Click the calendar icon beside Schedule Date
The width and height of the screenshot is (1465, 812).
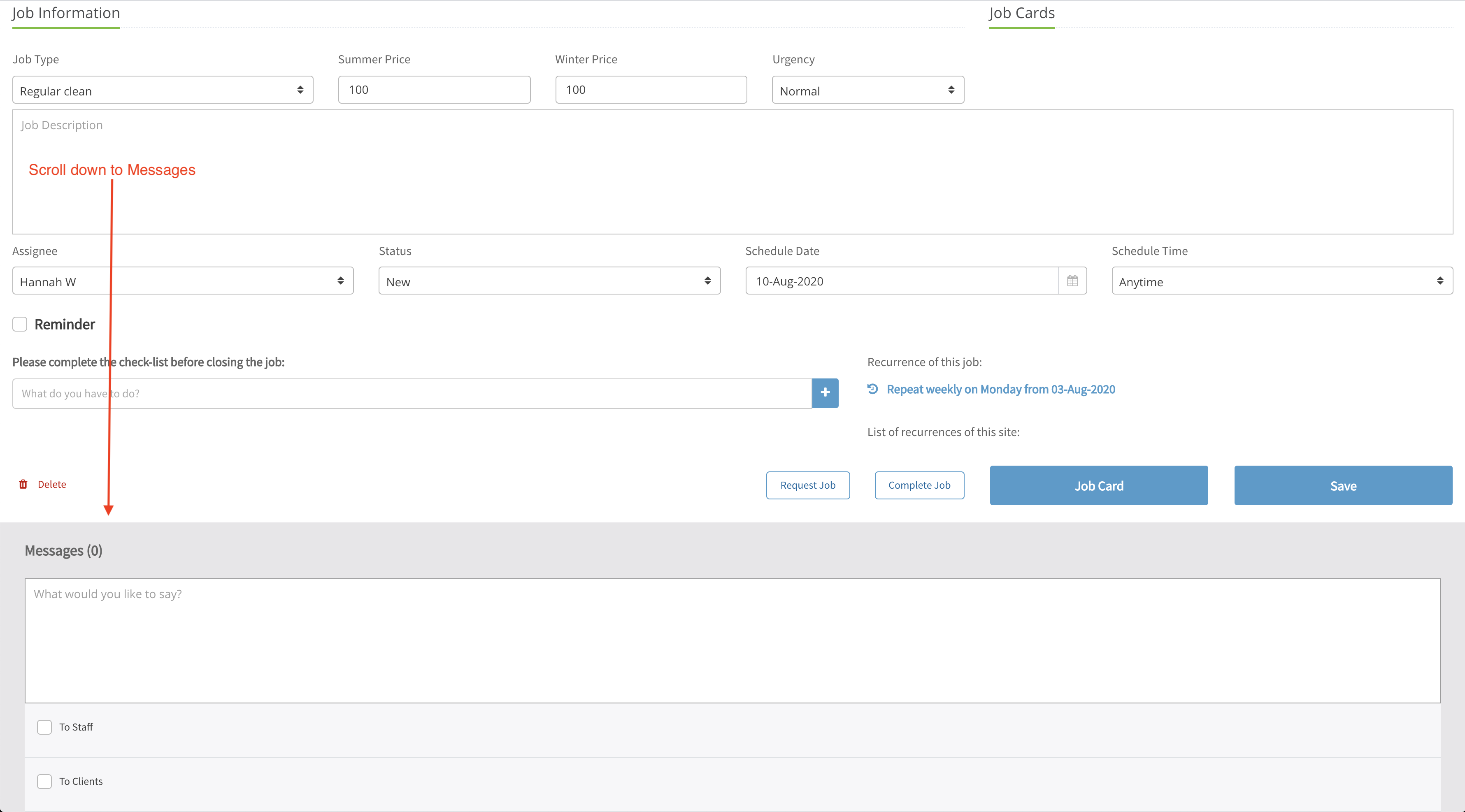click(x=1072, y=281)
